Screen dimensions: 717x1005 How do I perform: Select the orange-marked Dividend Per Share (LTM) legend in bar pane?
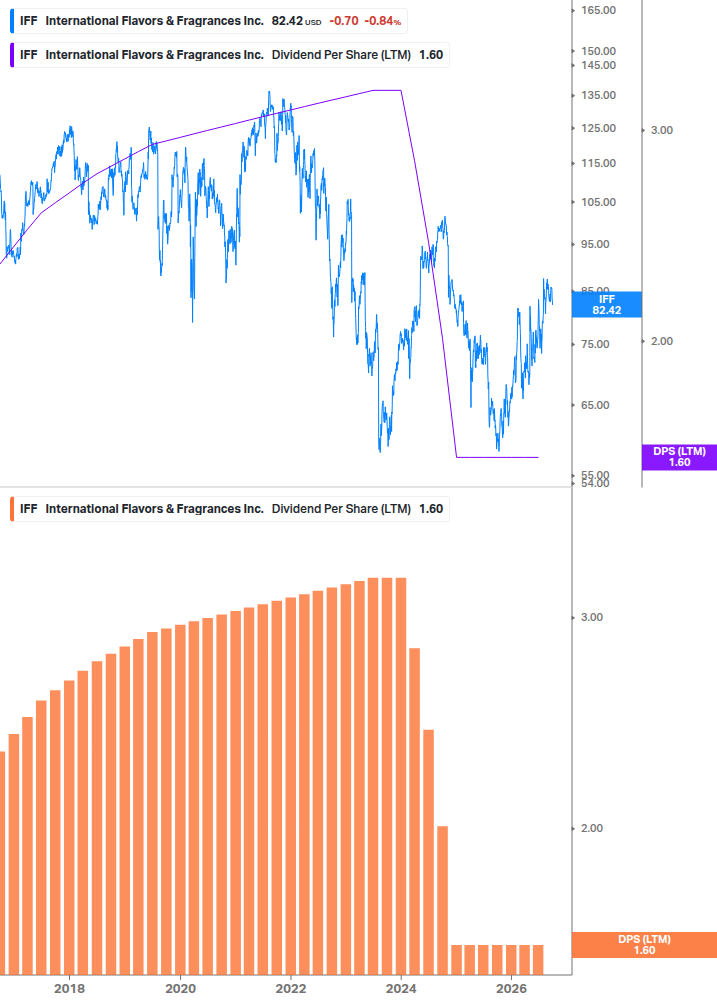[x=231, y=509]
